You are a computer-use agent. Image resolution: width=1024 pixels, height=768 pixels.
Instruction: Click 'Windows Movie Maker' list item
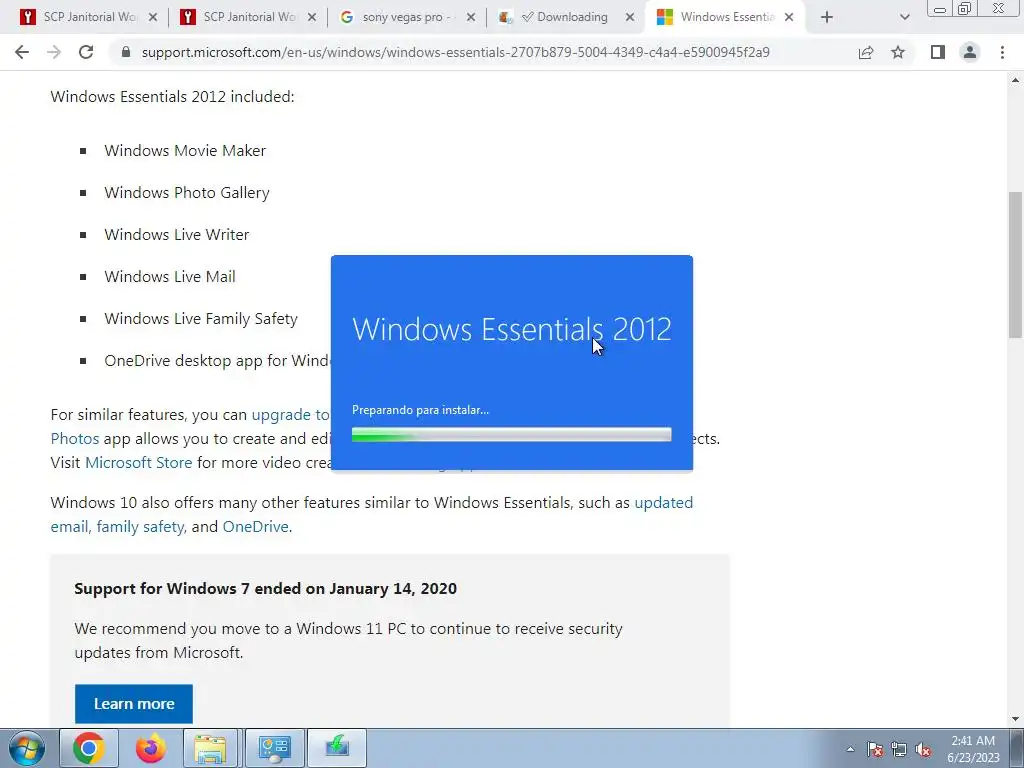point(185,151)
